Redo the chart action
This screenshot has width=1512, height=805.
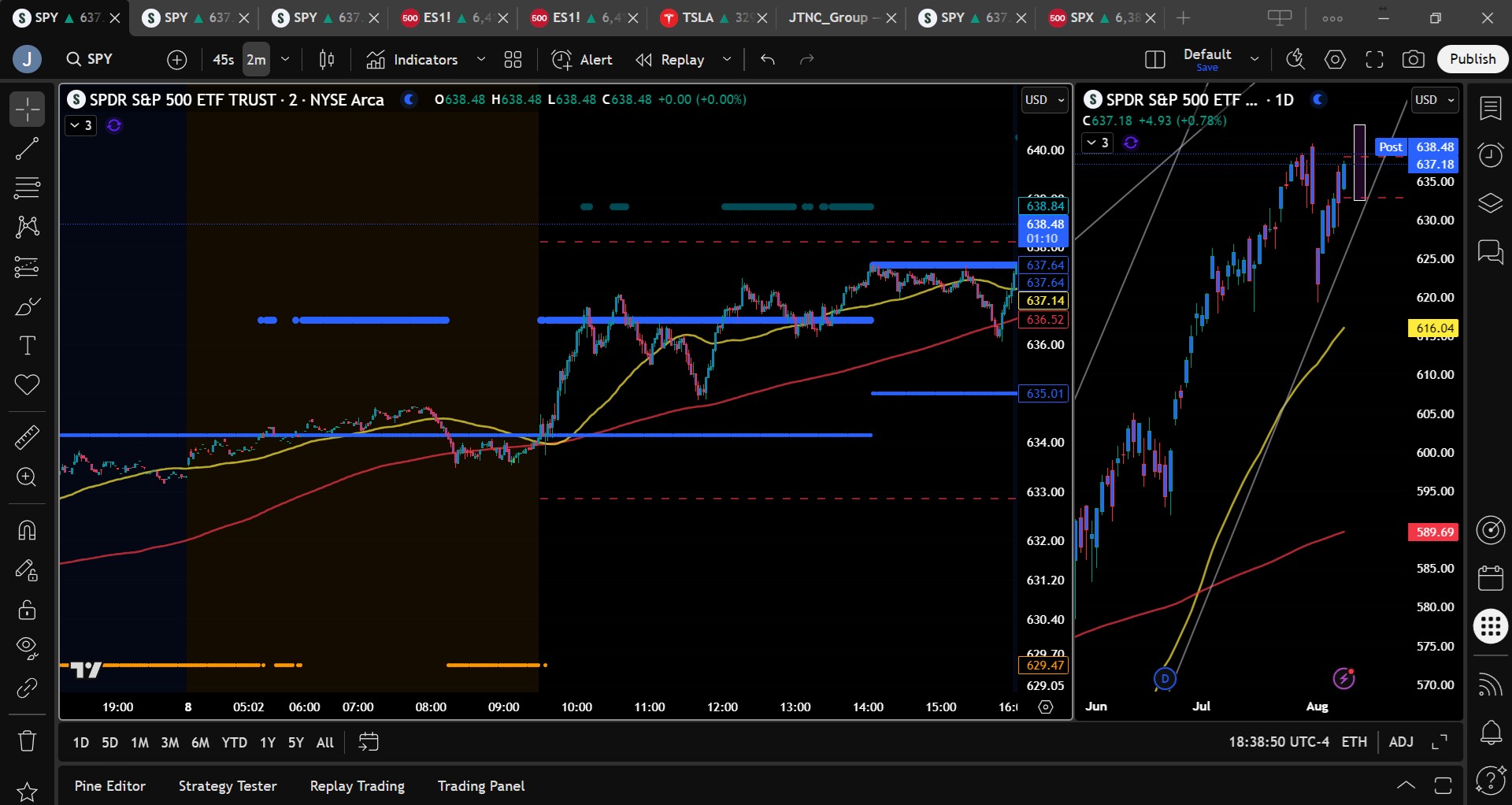pos(806,59)
